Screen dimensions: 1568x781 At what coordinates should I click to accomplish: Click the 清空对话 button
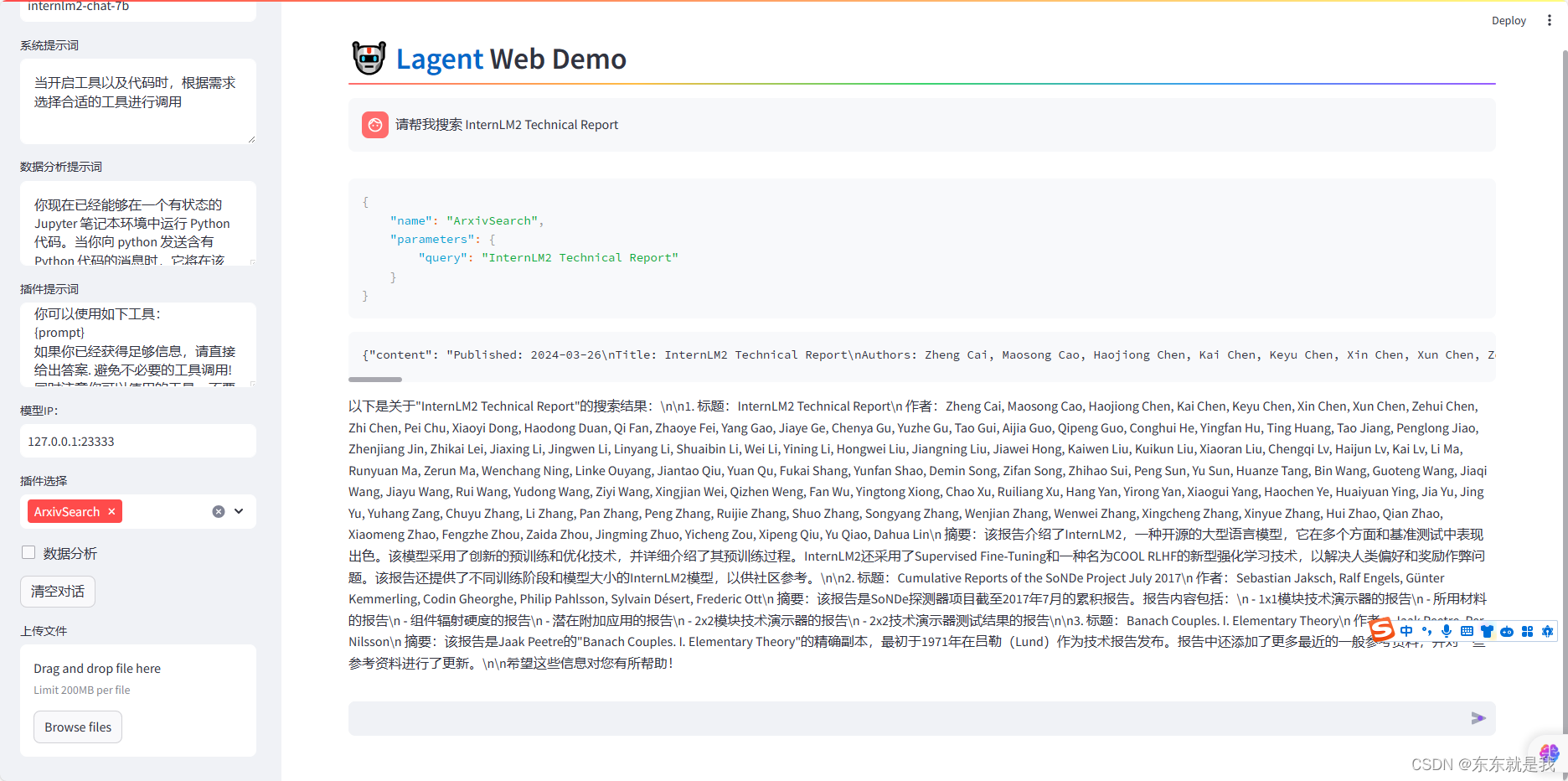pyautogui.click(x=58, y=591)
